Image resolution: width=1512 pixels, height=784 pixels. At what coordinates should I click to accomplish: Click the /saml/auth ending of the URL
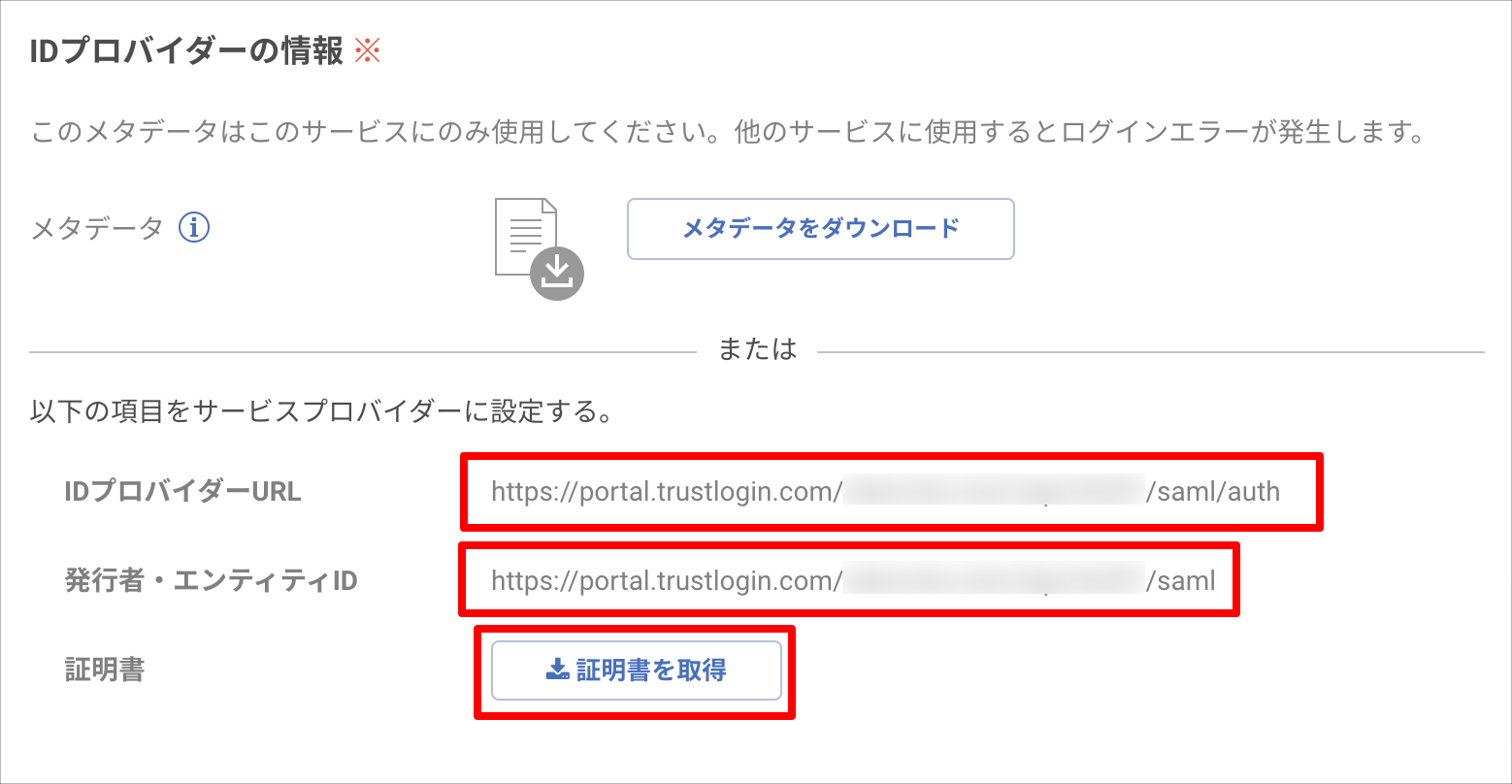coord(1213,492)
